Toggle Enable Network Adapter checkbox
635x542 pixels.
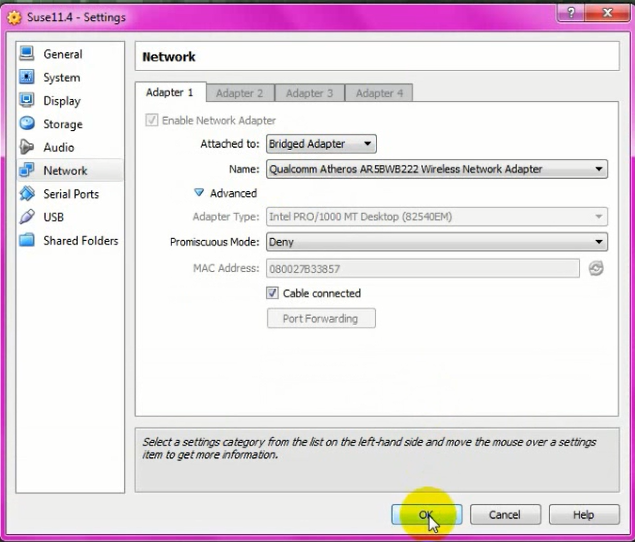point(151,120)
